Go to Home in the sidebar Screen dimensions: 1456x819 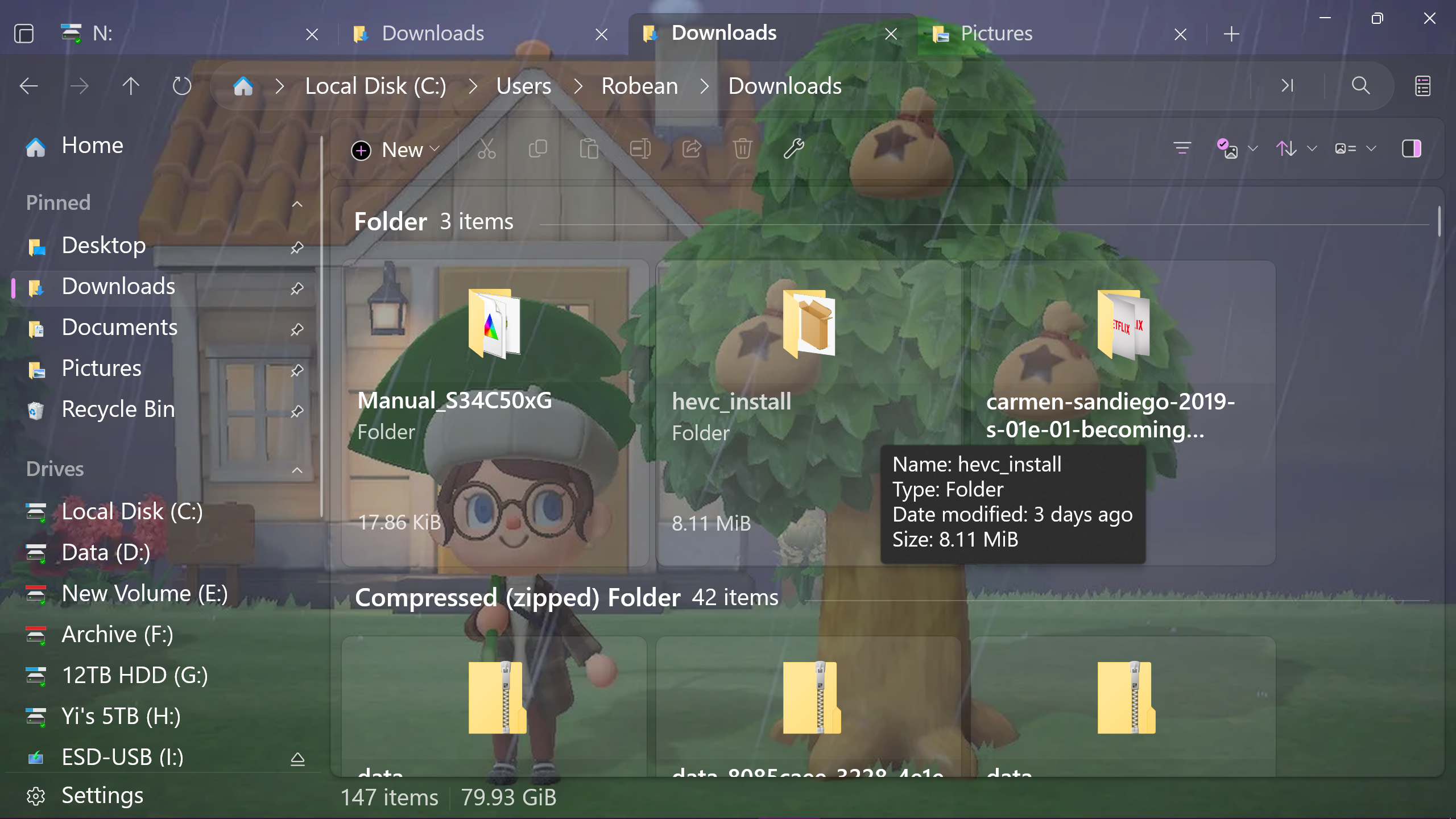click(162, 146)
